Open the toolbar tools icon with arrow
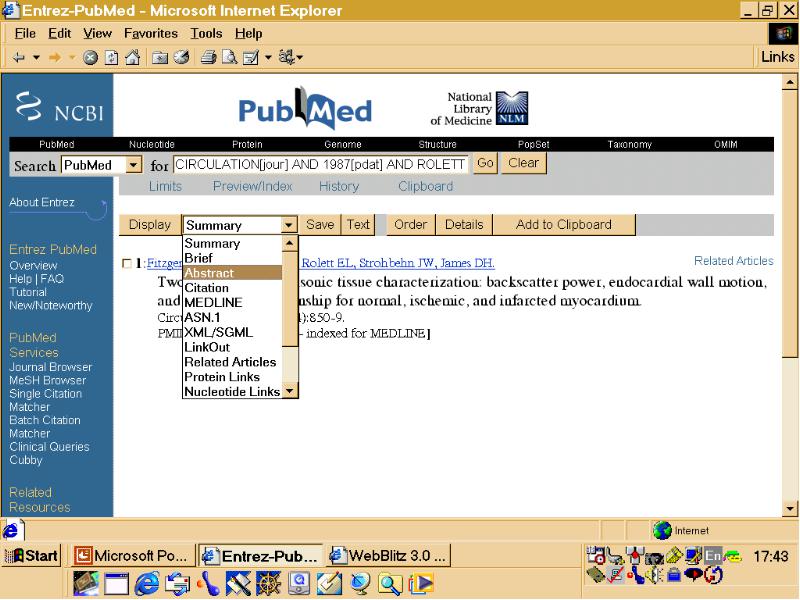This screenshot has height=600, width=800. 290,57
